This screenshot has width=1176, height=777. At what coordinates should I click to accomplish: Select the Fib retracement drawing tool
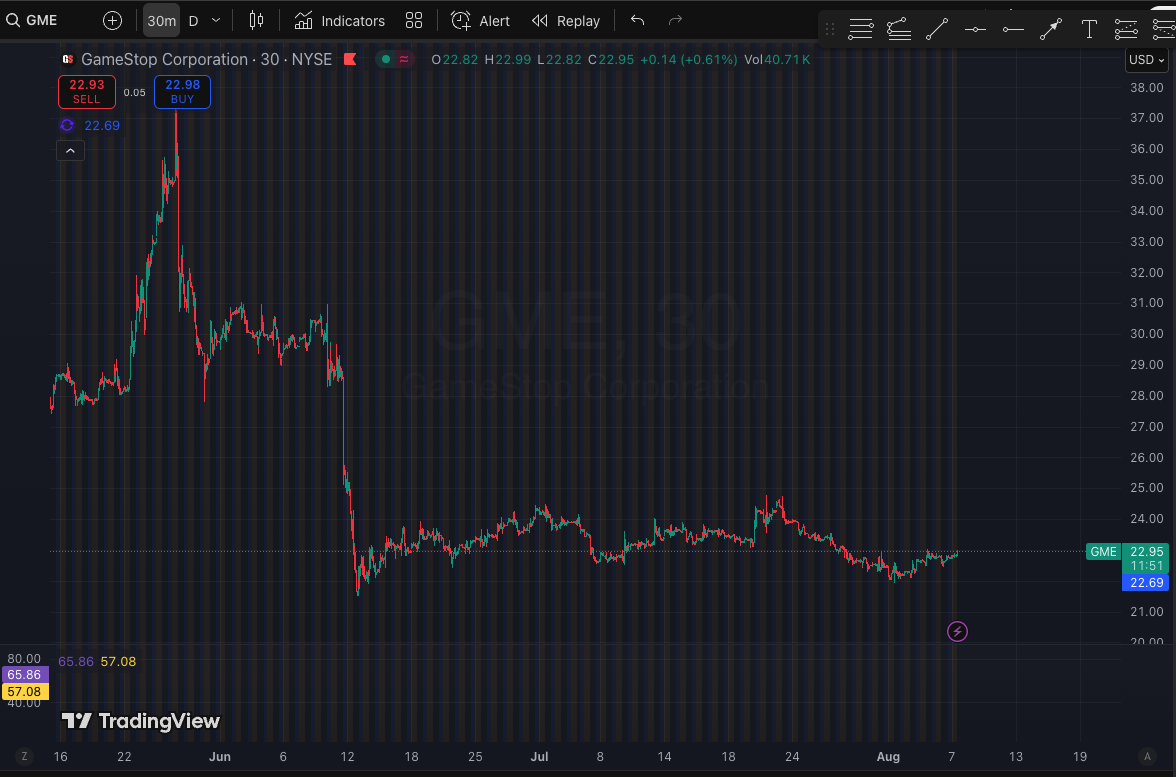[x=860, y=29]
